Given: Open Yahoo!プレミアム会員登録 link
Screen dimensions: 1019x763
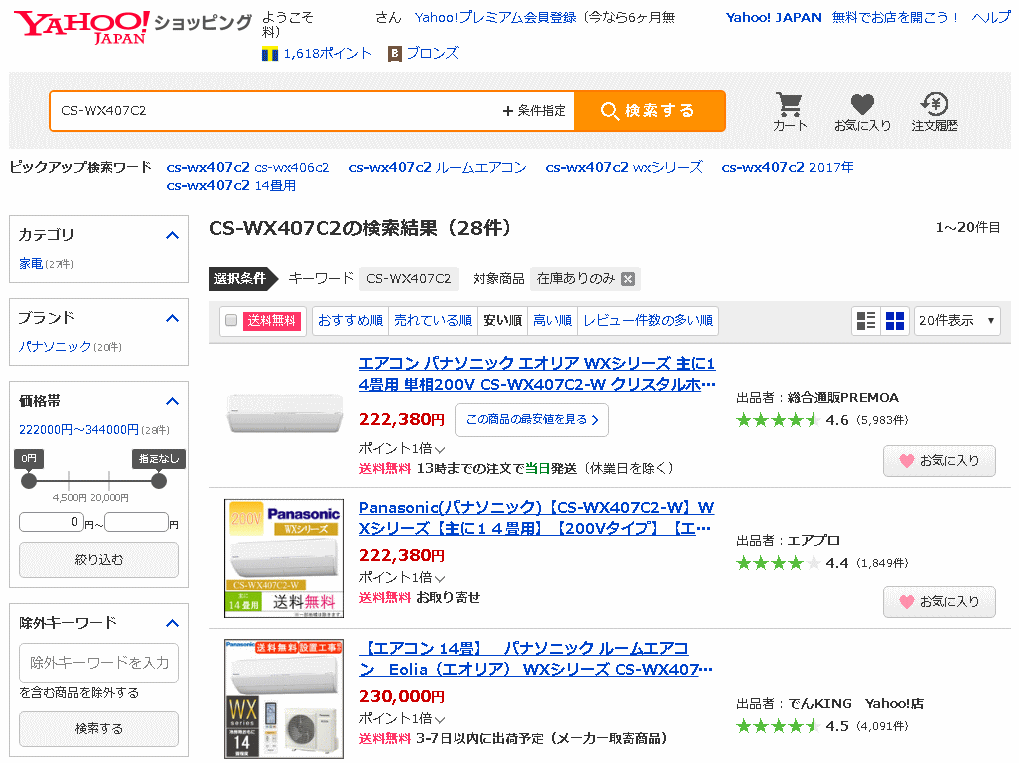Looking at the screenshot, I should click(x=495, y=18).
